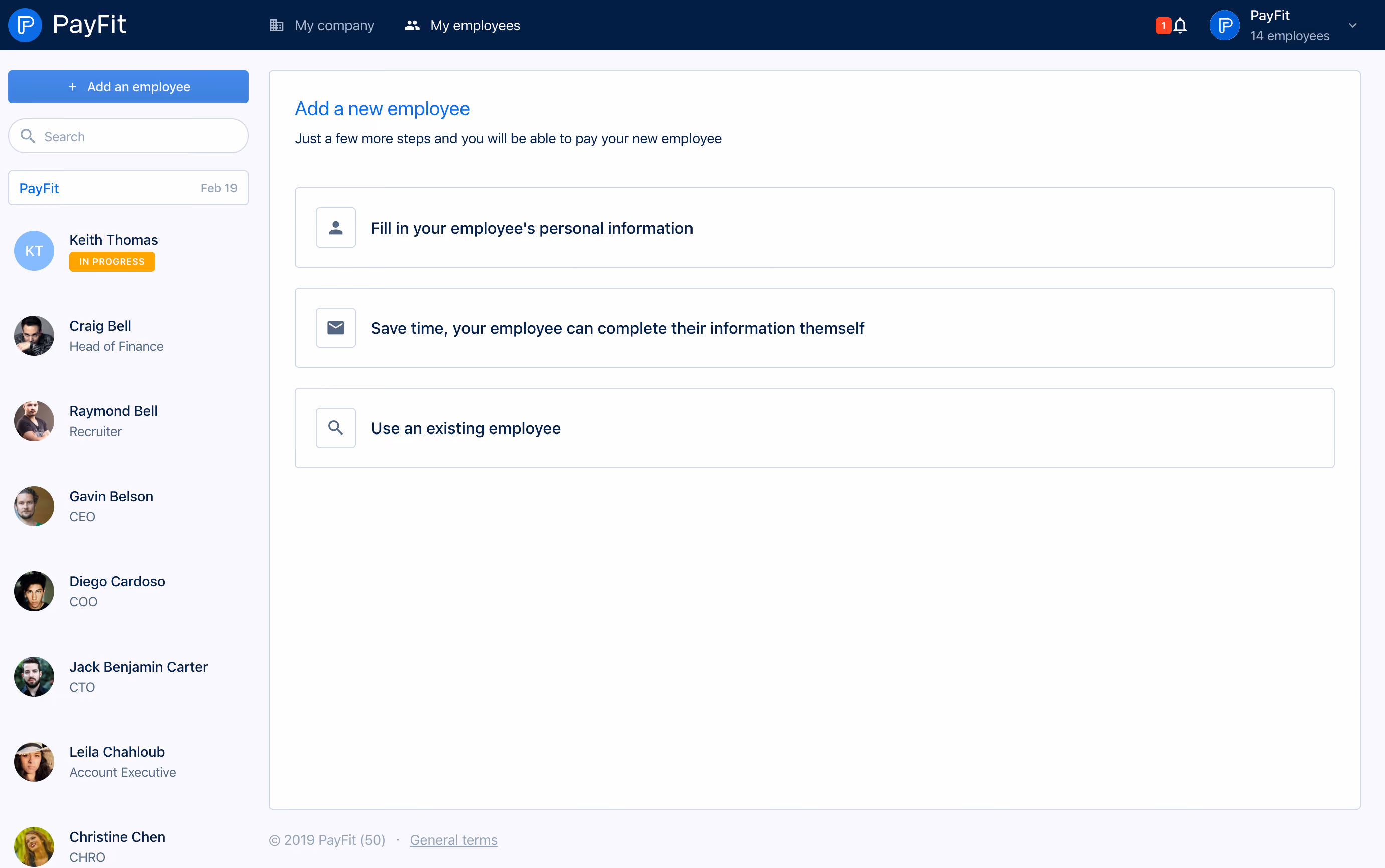
Task: Choose Use an existing employee option
Action: 814,427
